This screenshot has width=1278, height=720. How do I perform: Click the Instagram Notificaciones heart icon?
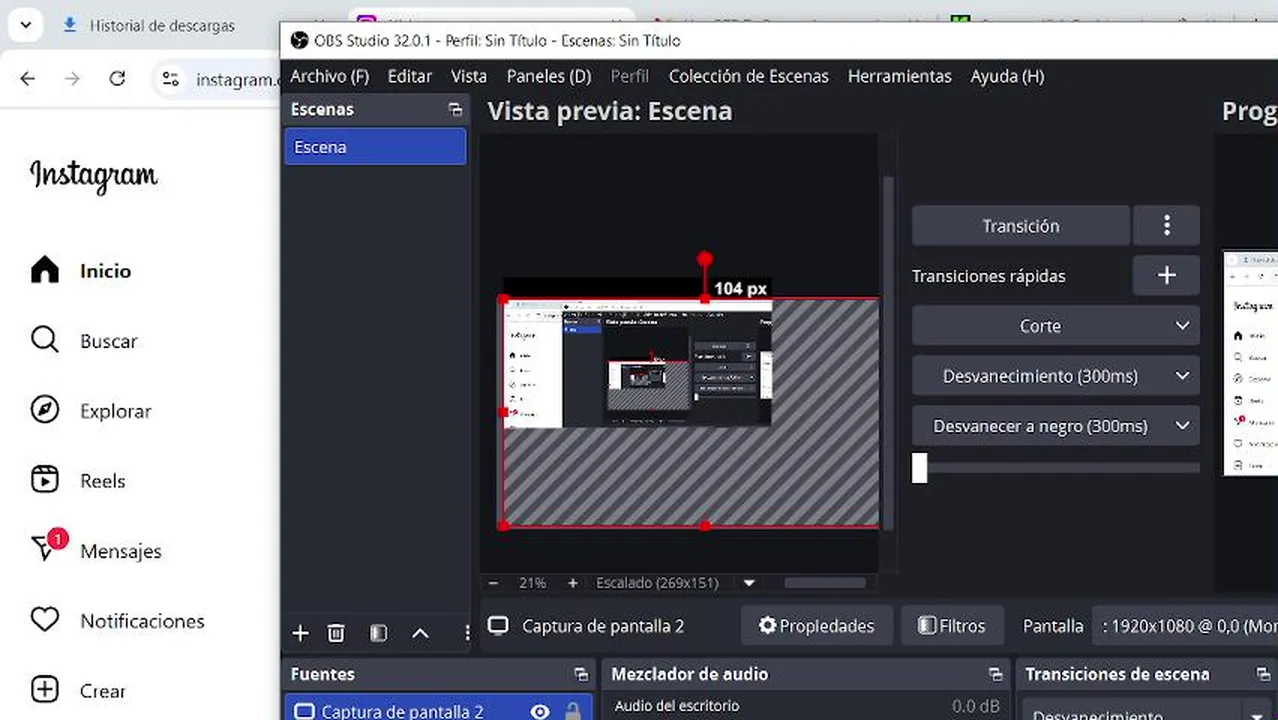pyautogui.click(x=45, y=620)
